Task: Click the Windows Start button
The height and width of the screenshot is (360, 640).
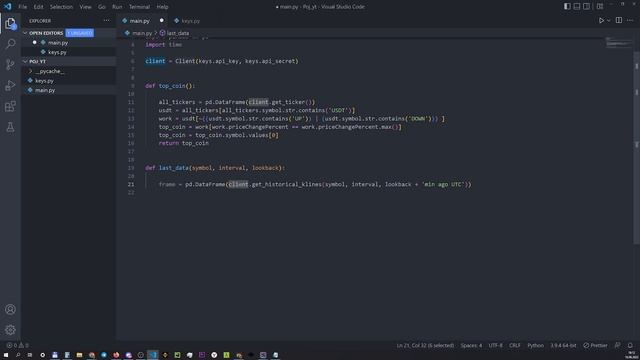Action: pos(6,355)
